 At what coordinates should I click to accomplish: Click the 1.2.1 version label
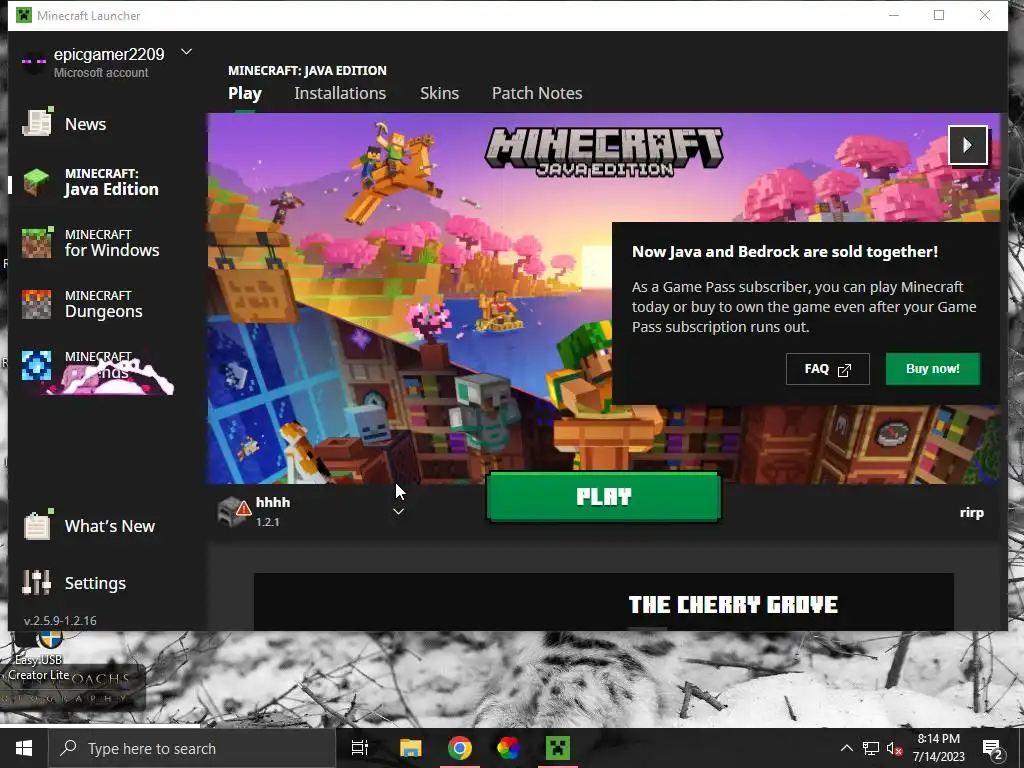point(268,522)
